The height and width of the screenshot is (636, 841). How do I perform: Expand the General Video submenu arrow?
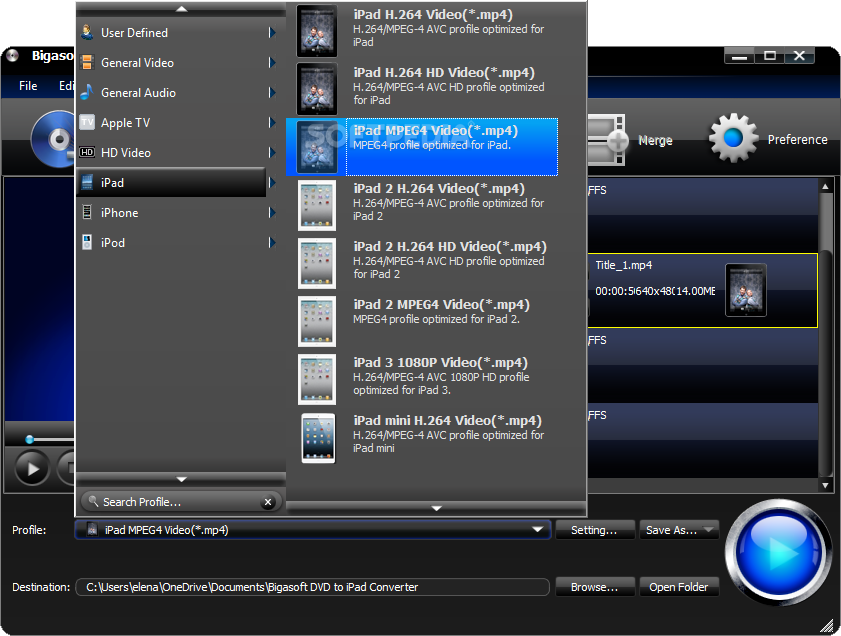(272, 63)
